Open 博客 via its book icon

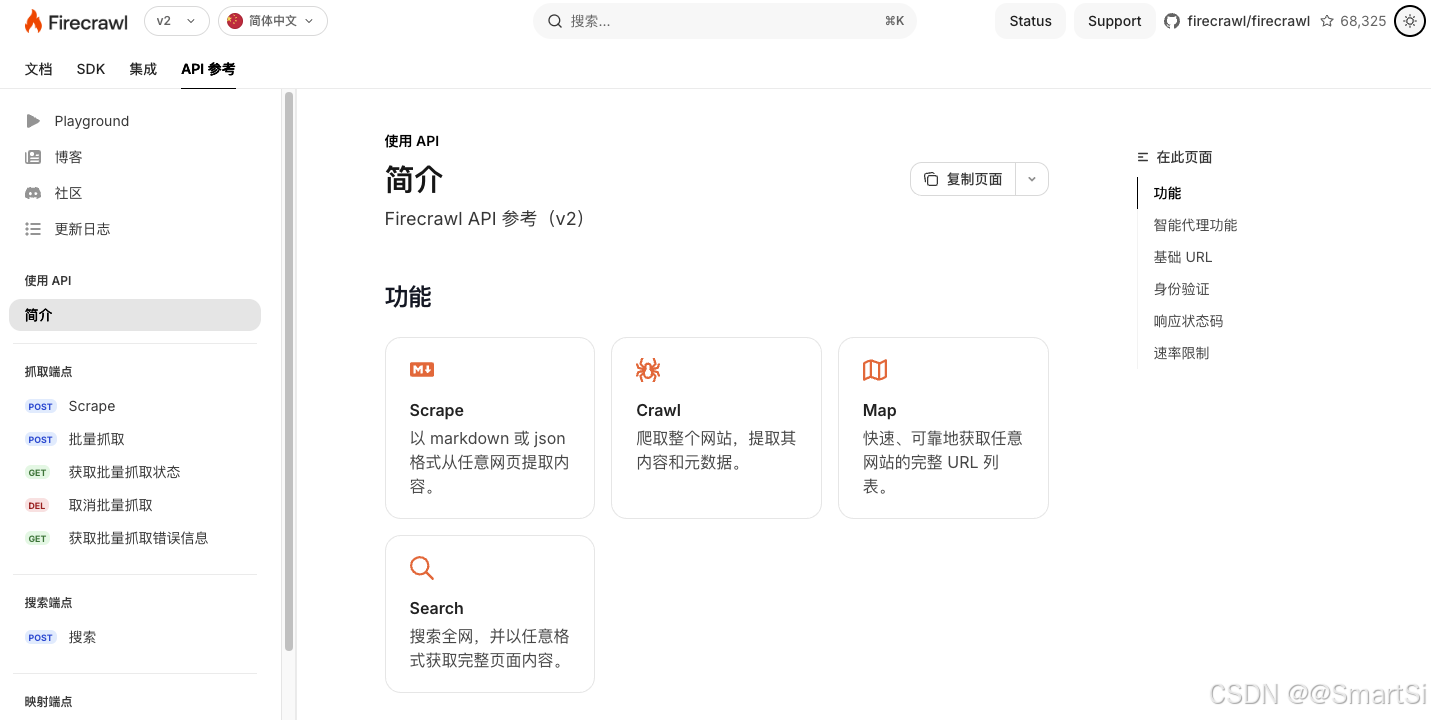pyautogui.click(x=31, y=156)
